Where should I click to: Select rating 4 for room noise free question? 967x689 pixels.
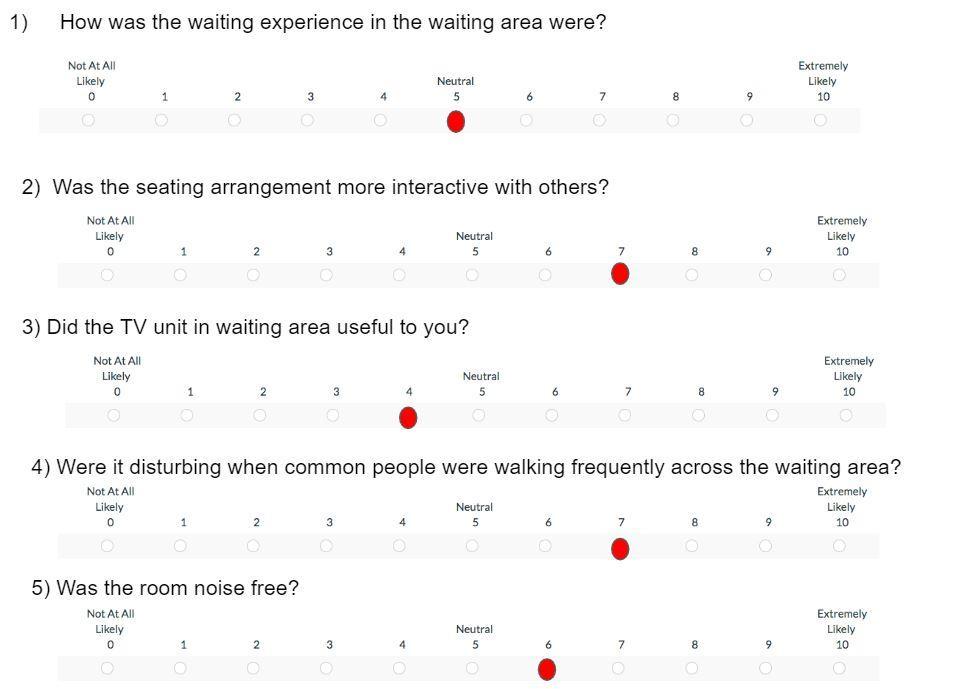[399, 668]
